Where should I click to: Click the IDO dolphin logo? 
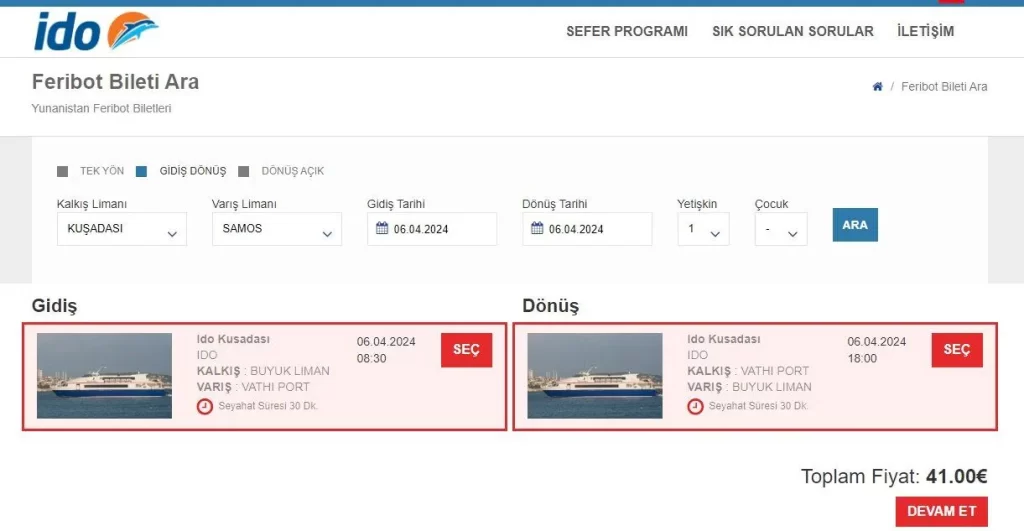click(96, 31)
